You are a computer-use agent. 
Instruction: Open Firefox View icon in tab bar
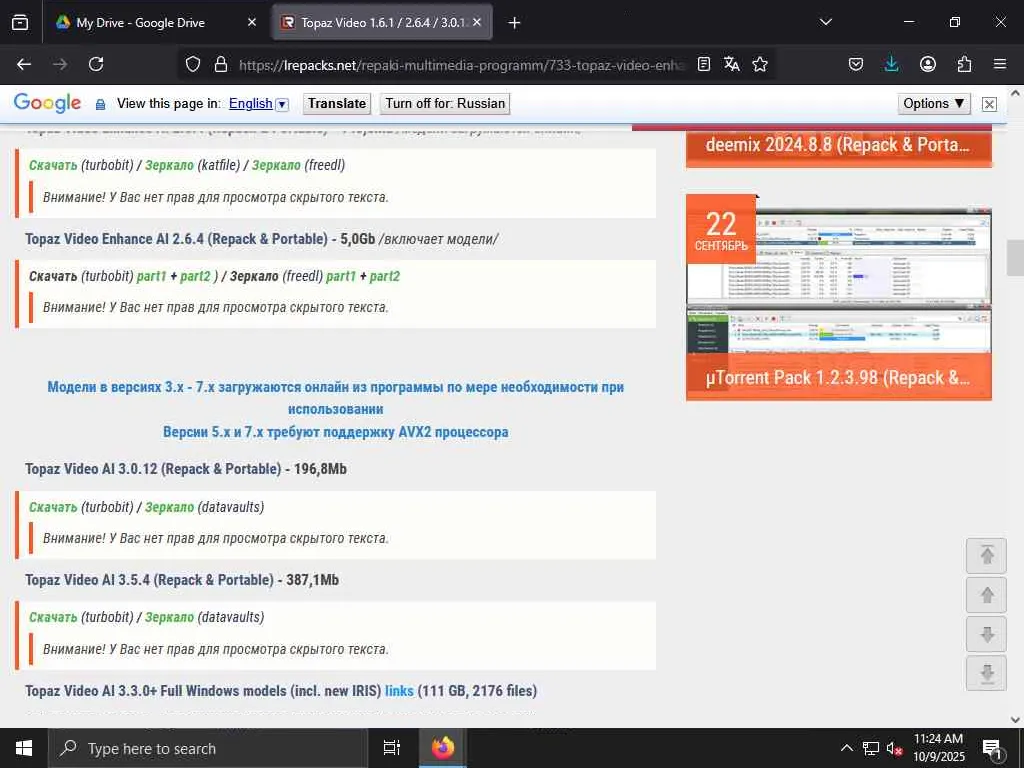(x=20, y=22)
